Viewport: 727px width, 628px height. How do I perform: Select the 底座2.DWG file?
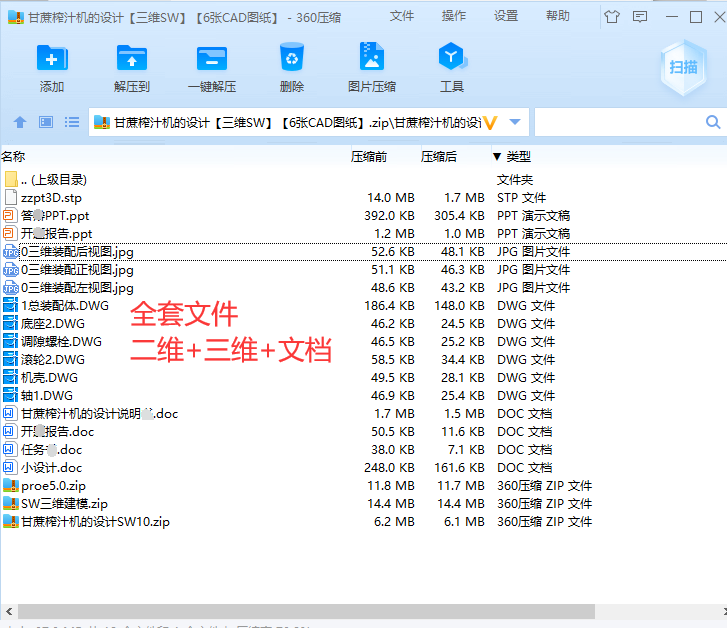pyautogui.click(x=53, y=324)
